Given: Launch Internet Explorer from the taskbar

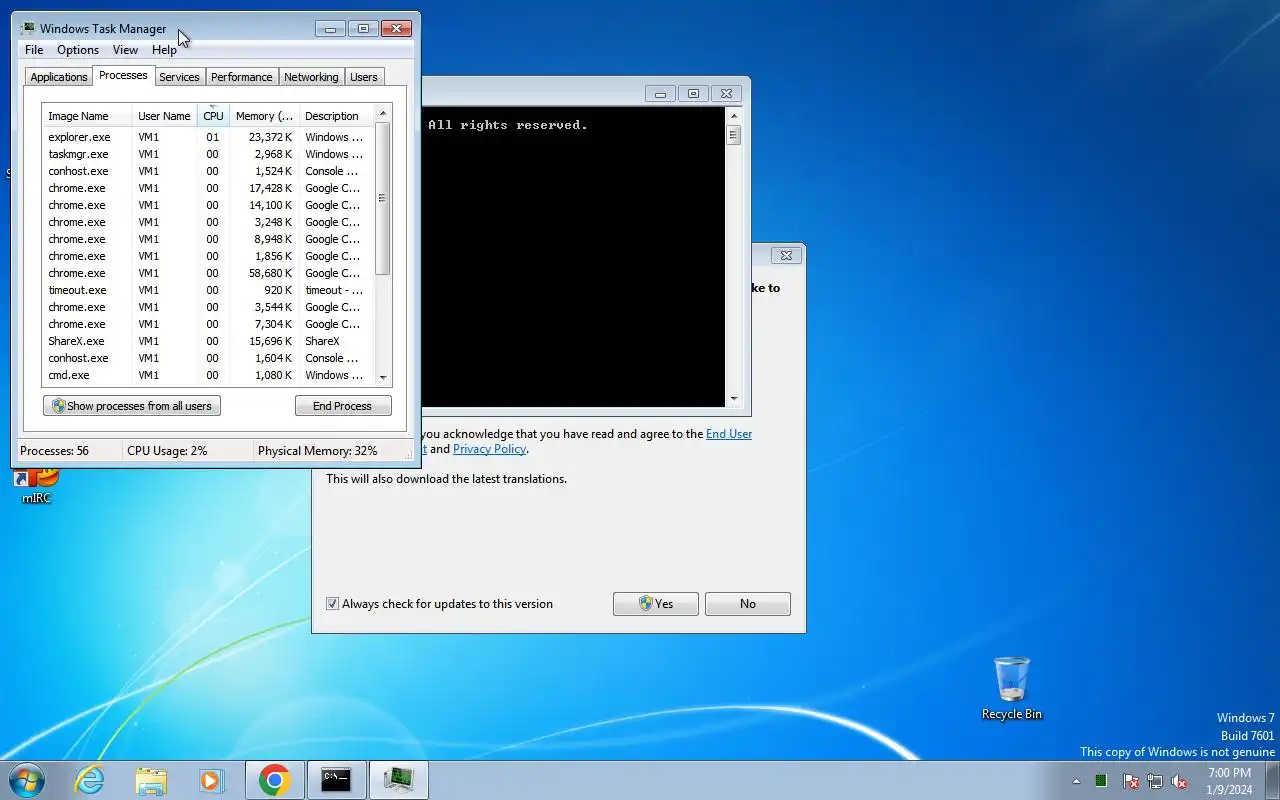Looking at the screenshot, I should 90,780.
